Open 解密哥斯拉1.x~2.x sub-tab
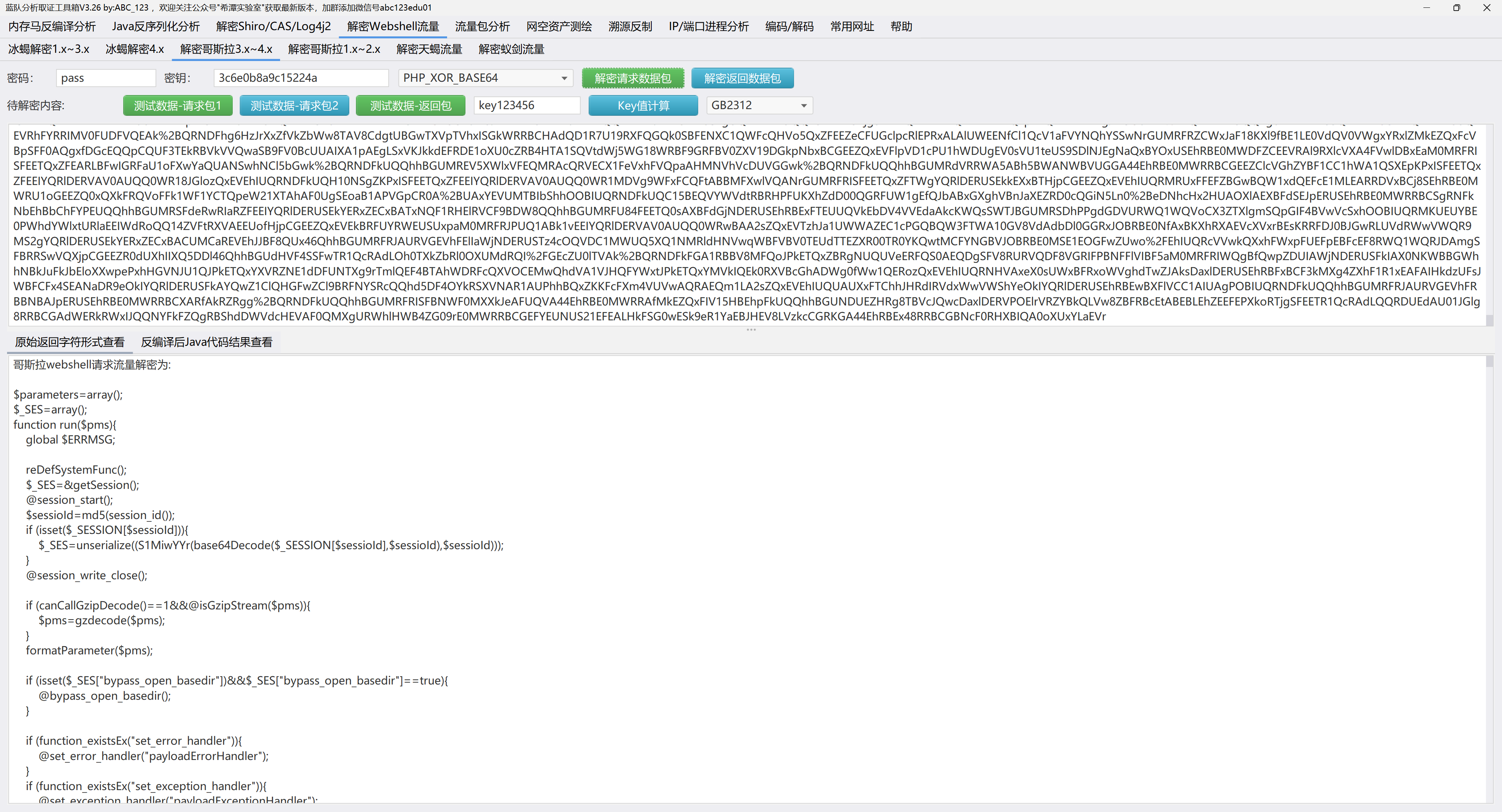 coord(334,50)
